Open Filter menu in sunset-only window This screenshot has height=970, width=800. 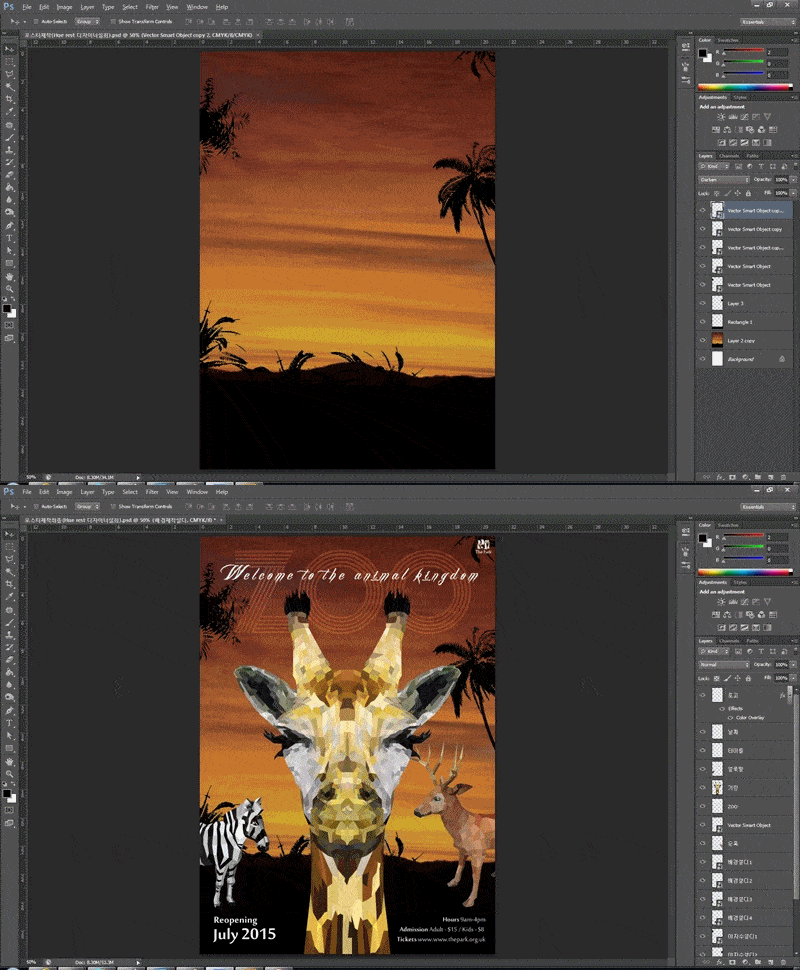click(152, 7)
